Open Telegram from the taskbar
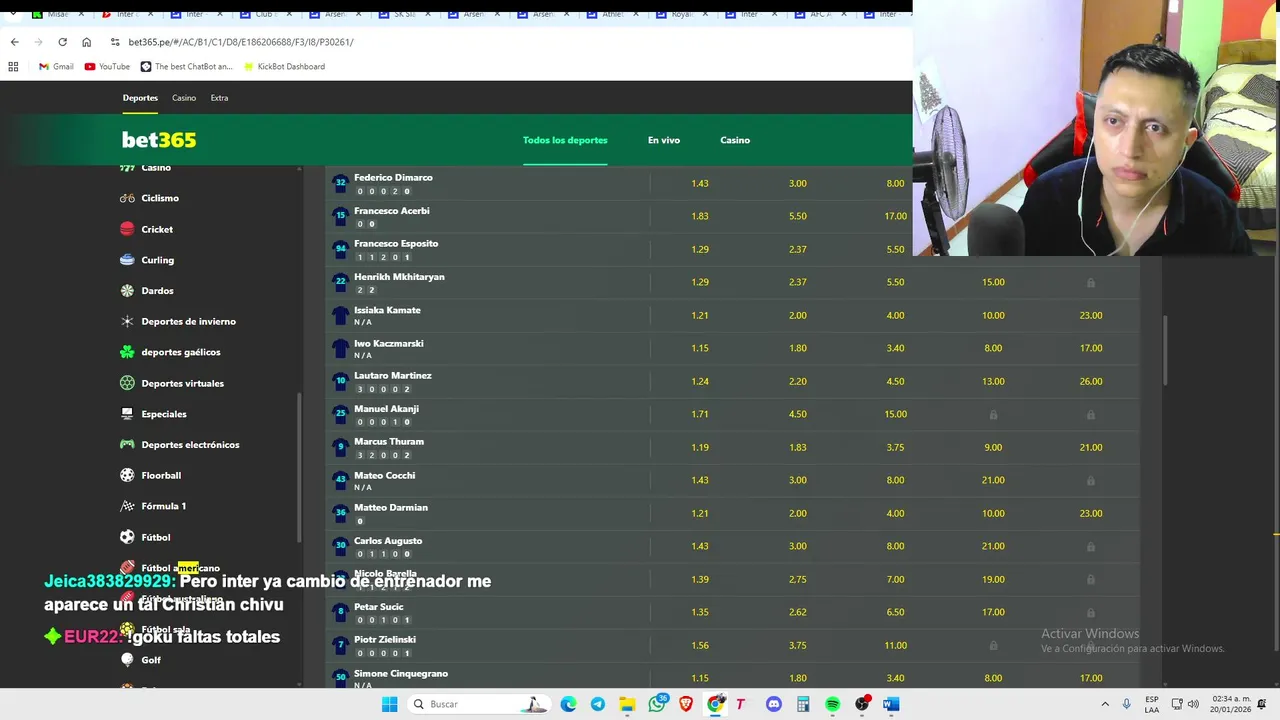 point(598,704)
